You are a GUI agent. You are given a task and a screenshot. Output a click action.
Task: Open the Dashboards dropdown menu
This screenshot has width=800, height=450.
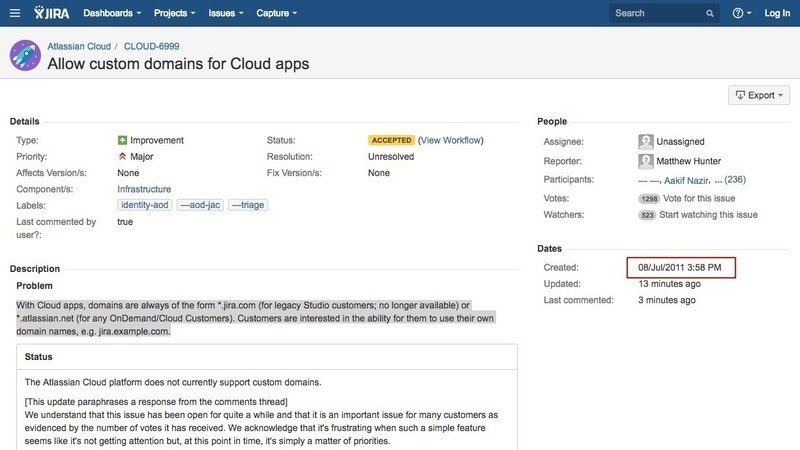pyautogui.click(x=111, y=14)
